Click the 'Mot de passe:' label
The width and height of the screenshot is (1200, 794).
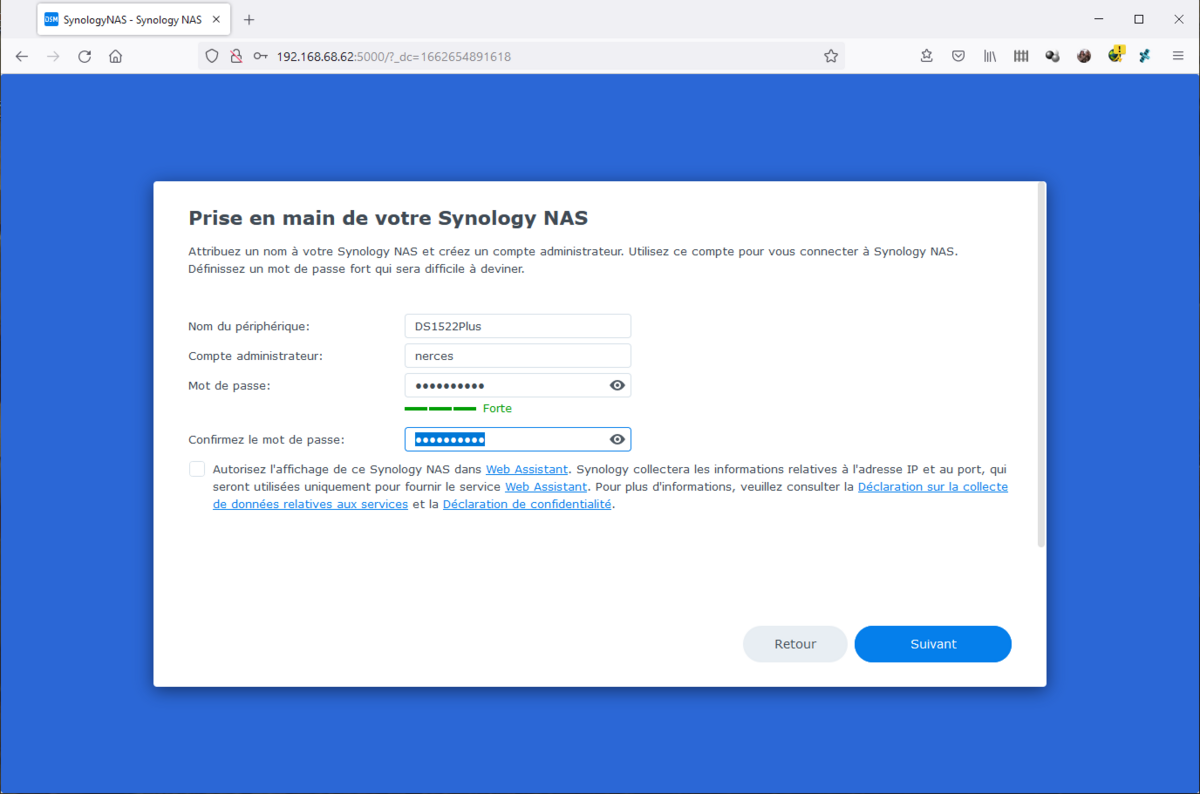[229, 386]
